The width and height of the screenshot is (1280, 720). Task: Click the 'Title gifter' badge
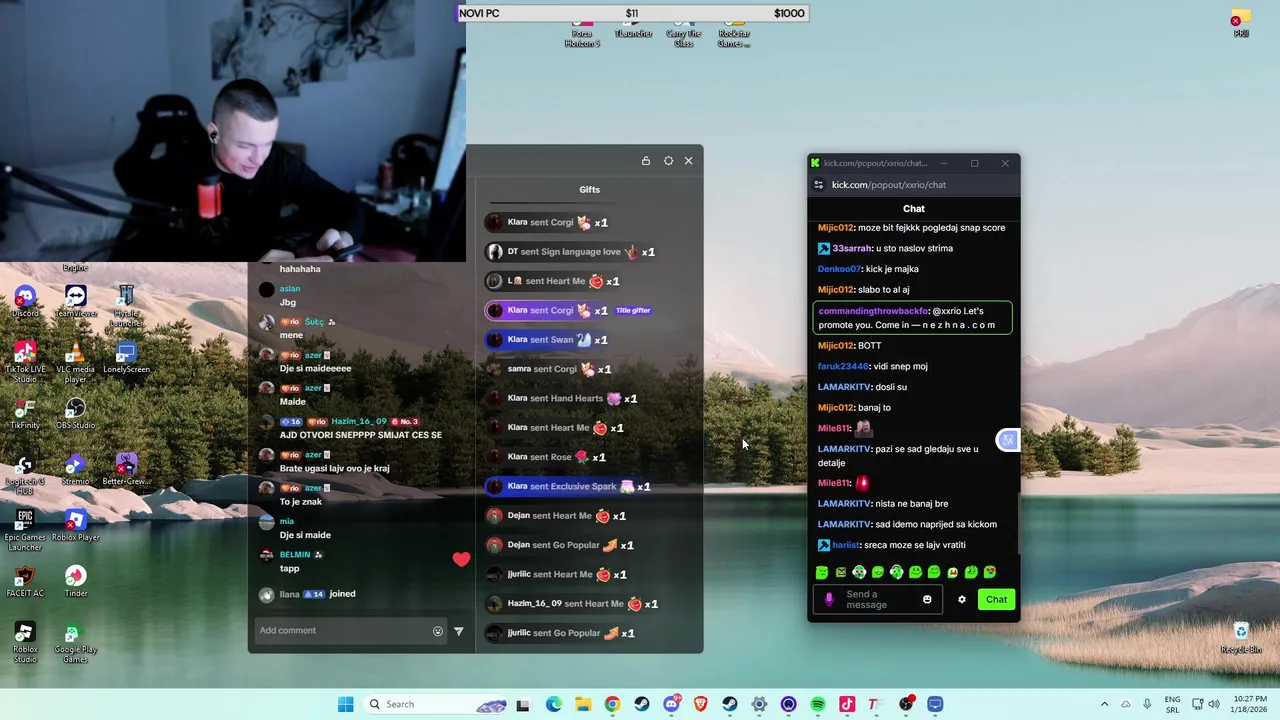(x=633, y=310)
